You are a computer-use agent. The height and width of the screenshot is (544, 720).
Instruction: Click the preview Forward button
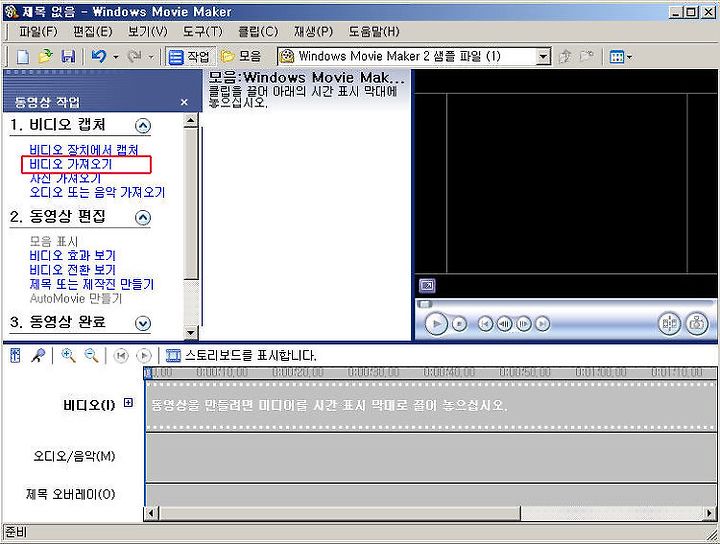tap(543, 324)
